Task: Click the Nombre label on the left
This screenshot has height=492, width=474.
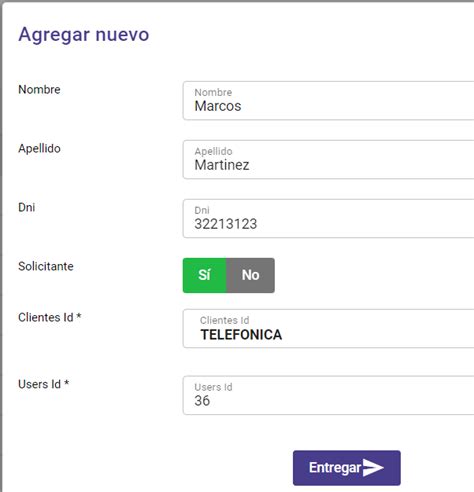Action: [x=39, y=89]
